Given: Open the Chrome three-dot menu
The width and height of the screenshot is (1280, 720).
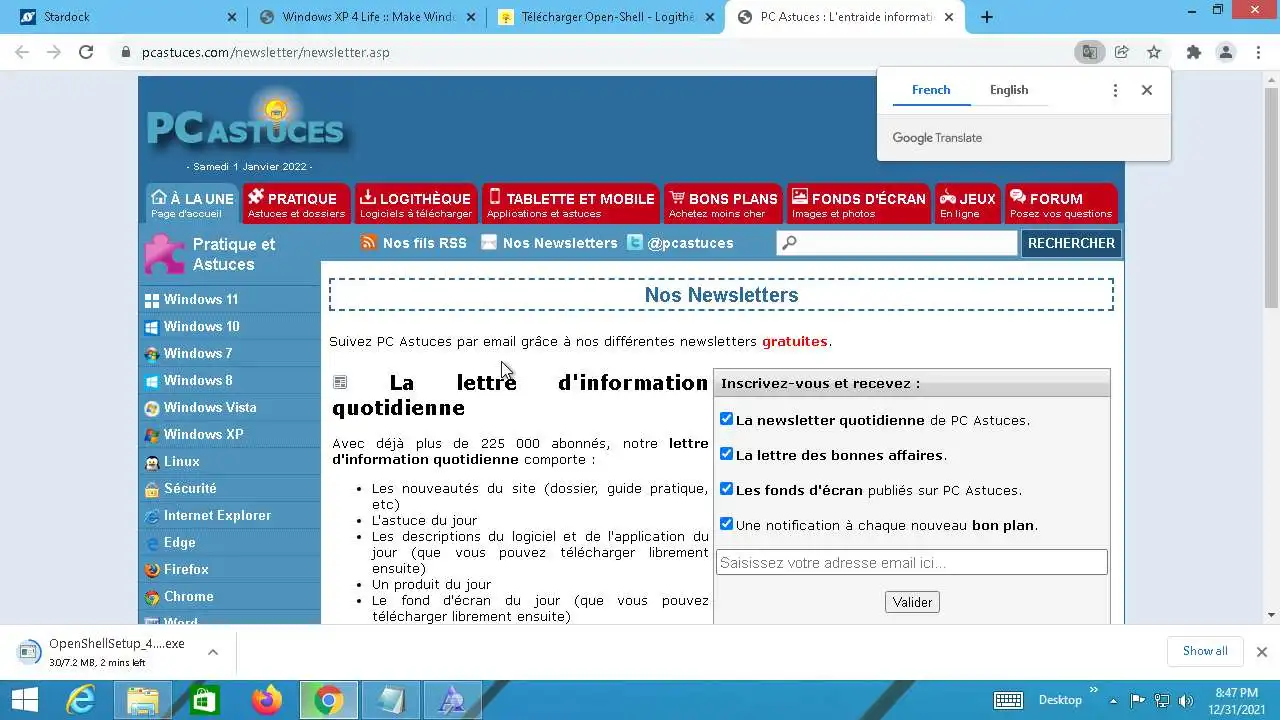Looking at the screenshot, I should point(1258,52).
